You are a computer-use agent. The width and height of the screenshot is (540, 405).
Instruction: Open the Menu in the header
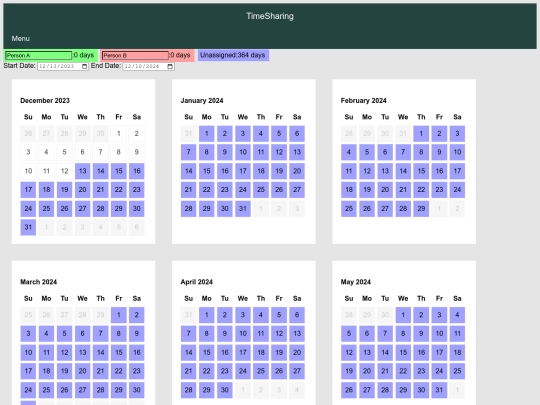tap(21, 39)
